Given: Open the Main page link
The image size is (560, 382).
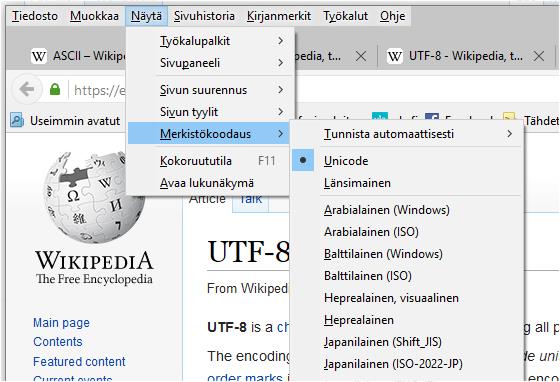Looking at the screenshot, I should 61,323.
